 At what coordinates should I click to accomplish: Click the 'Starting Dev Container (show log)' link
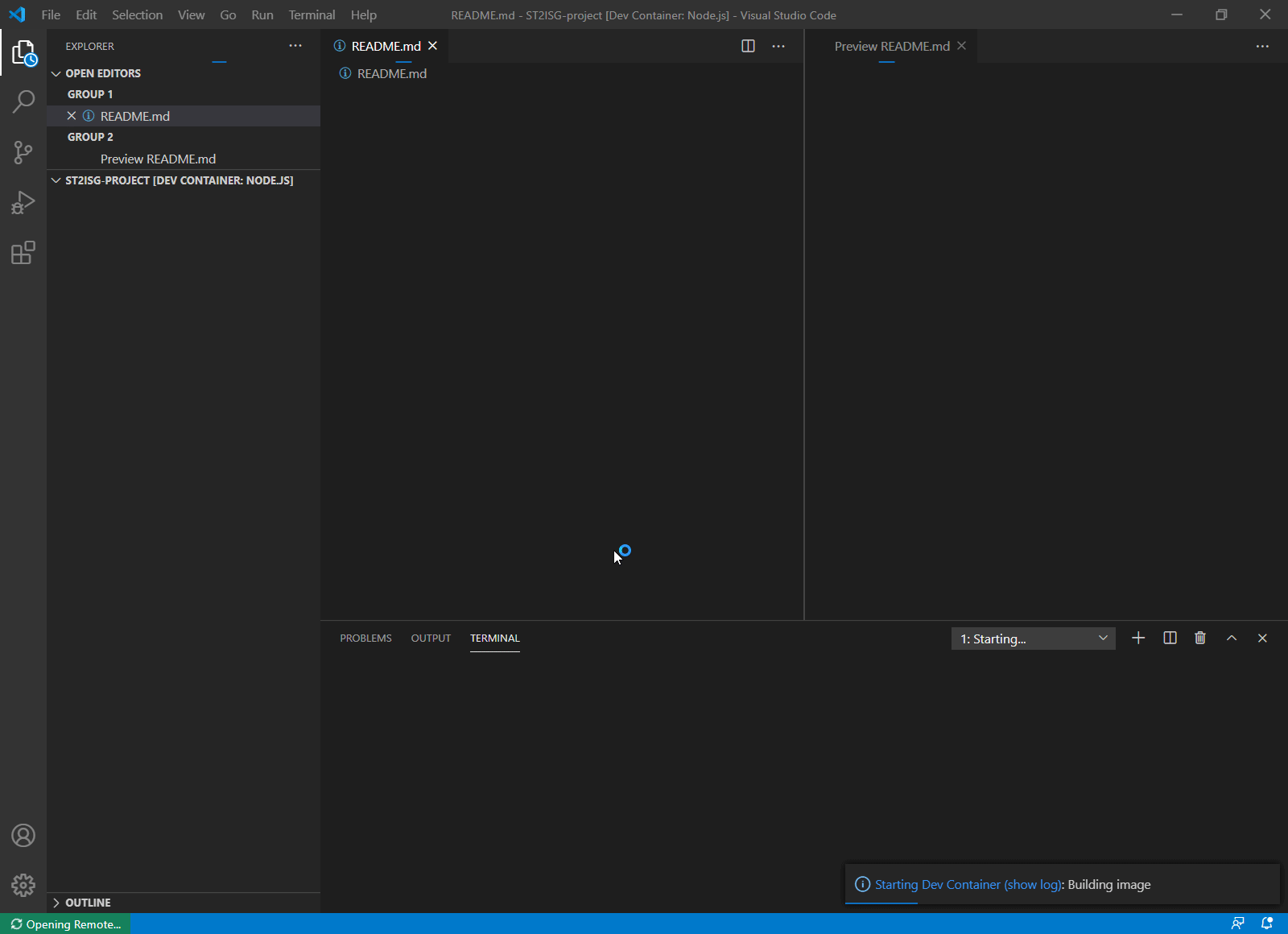[968, 884]
